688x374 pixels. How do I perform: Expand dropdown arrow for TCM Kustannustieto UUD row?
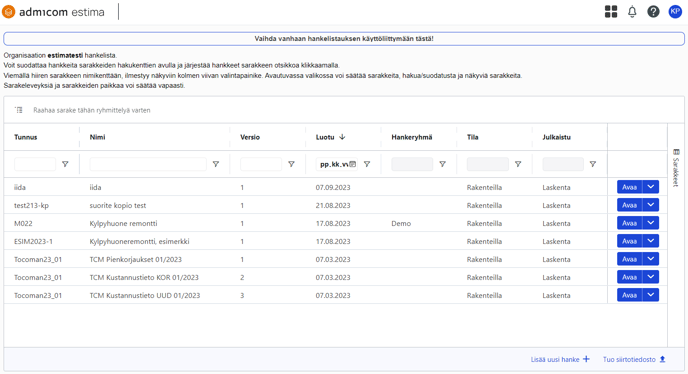tap(651, 295)
